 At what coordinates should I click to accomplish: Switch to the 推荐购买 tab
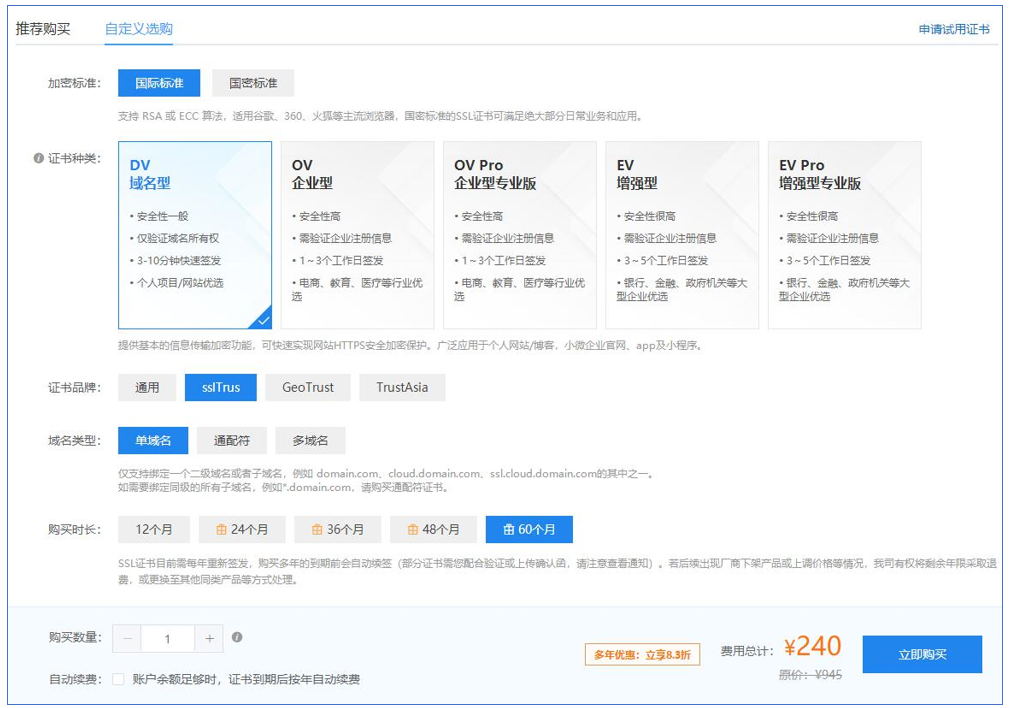(43, 29)
